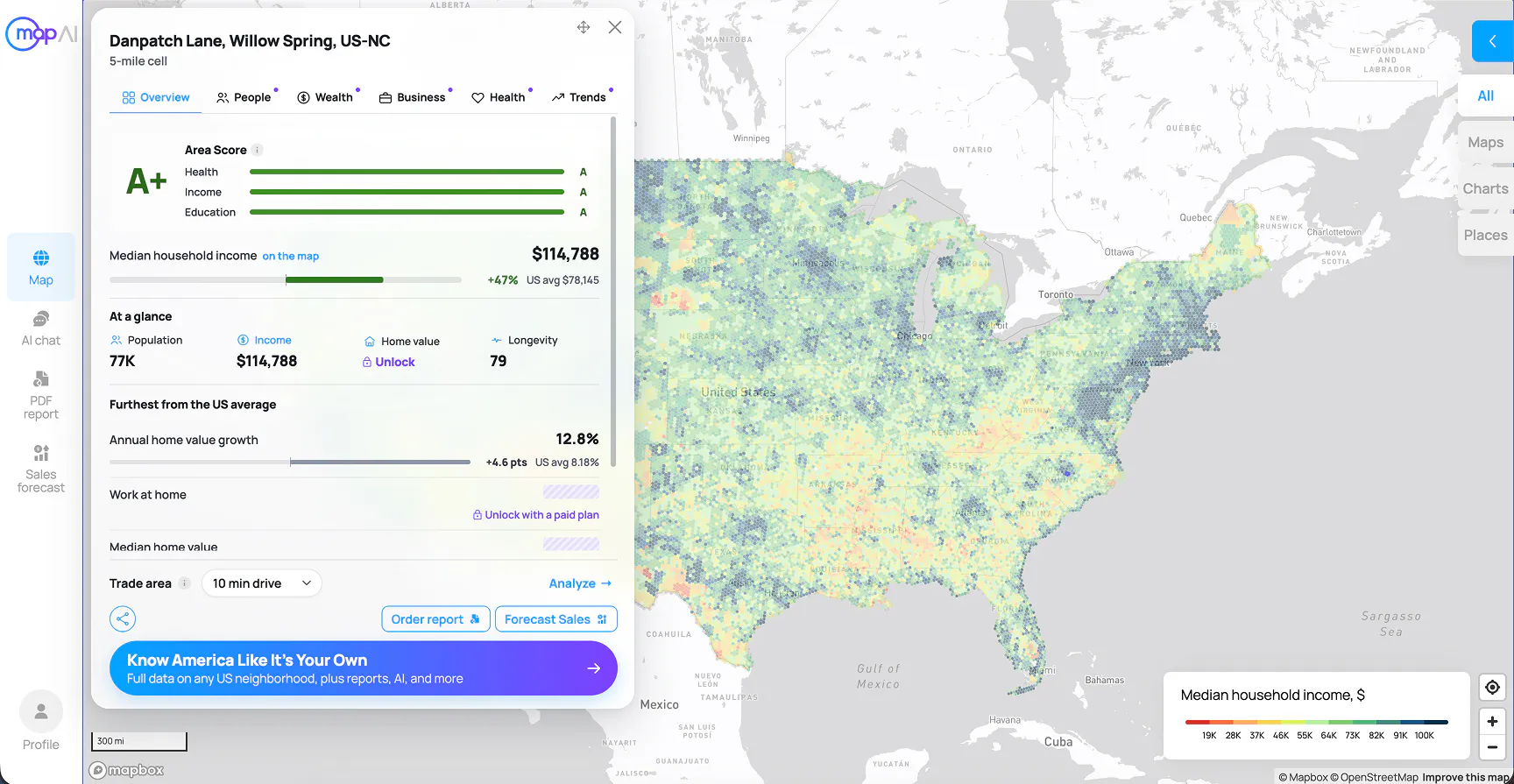Click the info panel vertical scrollbar

click(x=613, y=292)
